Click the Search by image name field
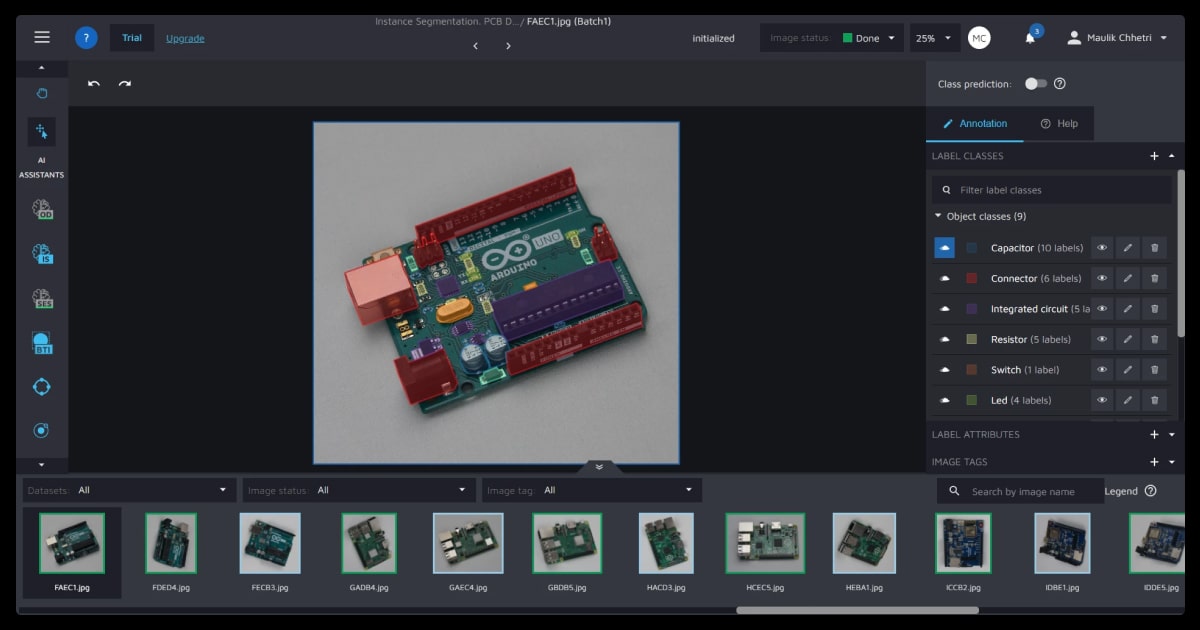Image resolution: width=1200 pixels, height=630 pixels. tap(1020, 491)
